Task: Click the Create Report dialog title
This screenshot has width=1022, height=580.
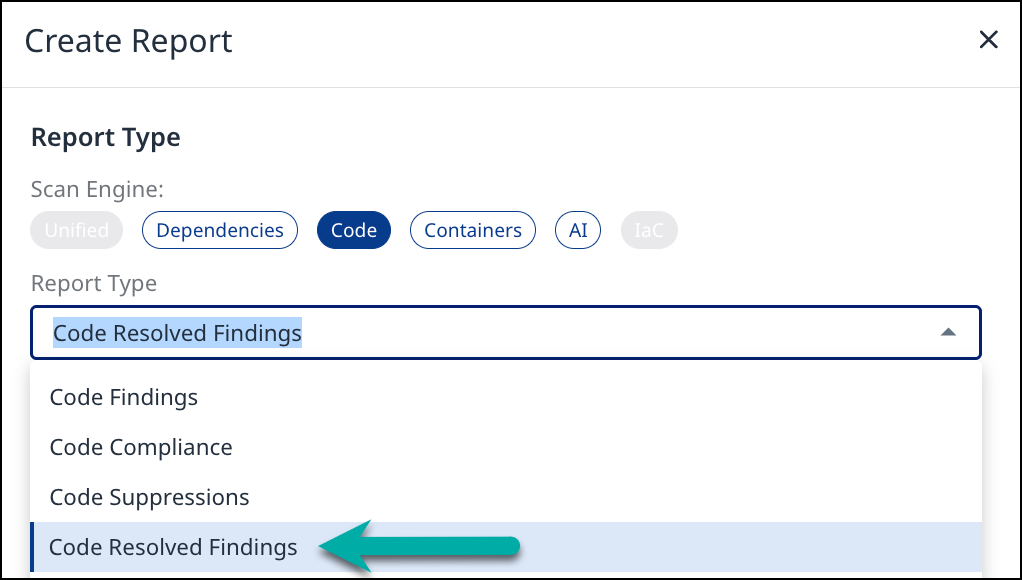Action: point(128,41)
